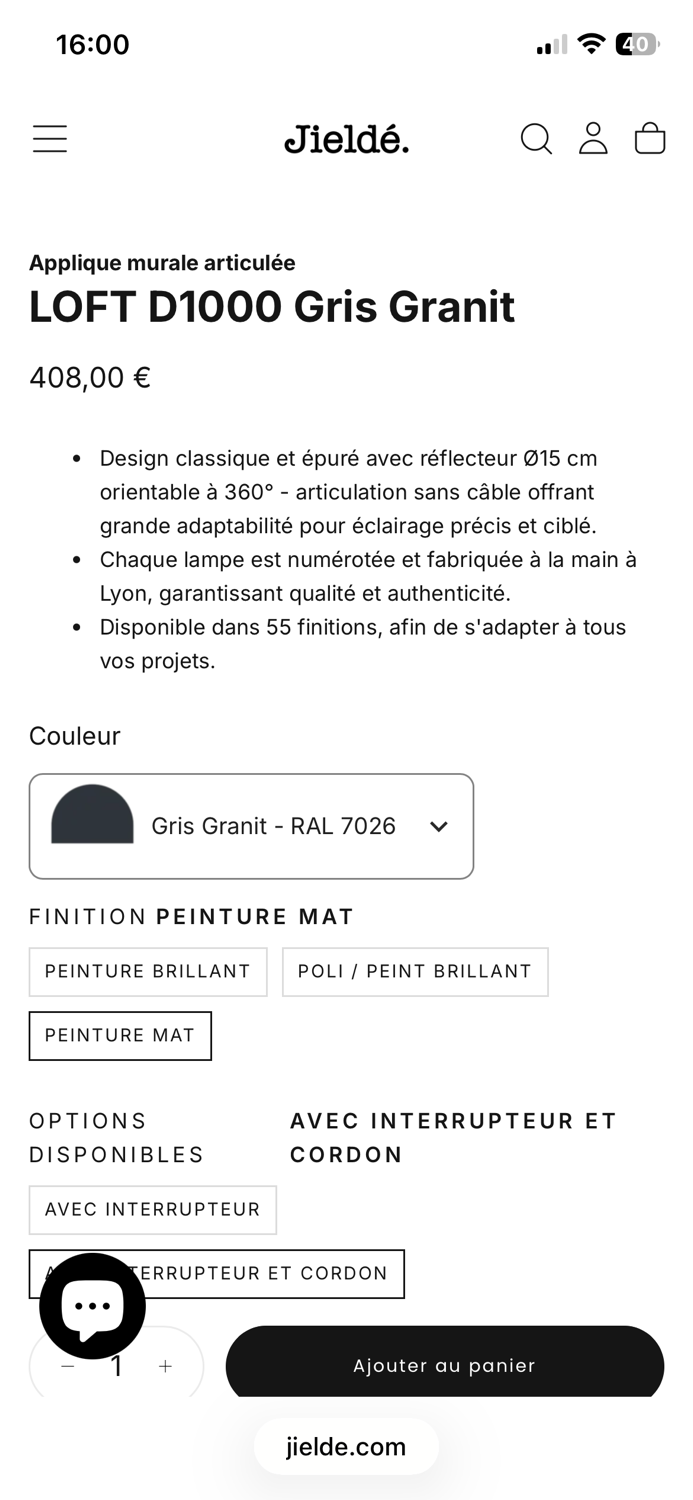Open Gris Granit - RAL 7026 selector

[273, 826]
